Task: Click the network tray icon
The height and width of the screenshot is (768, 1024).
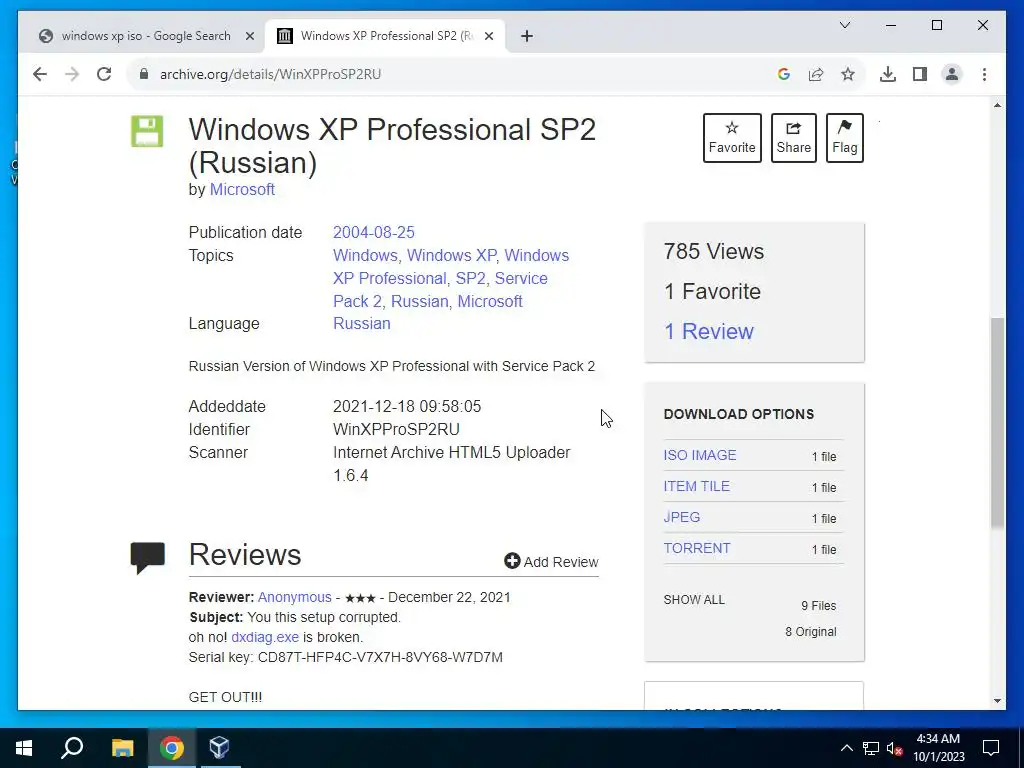Action: click(871, 748)
